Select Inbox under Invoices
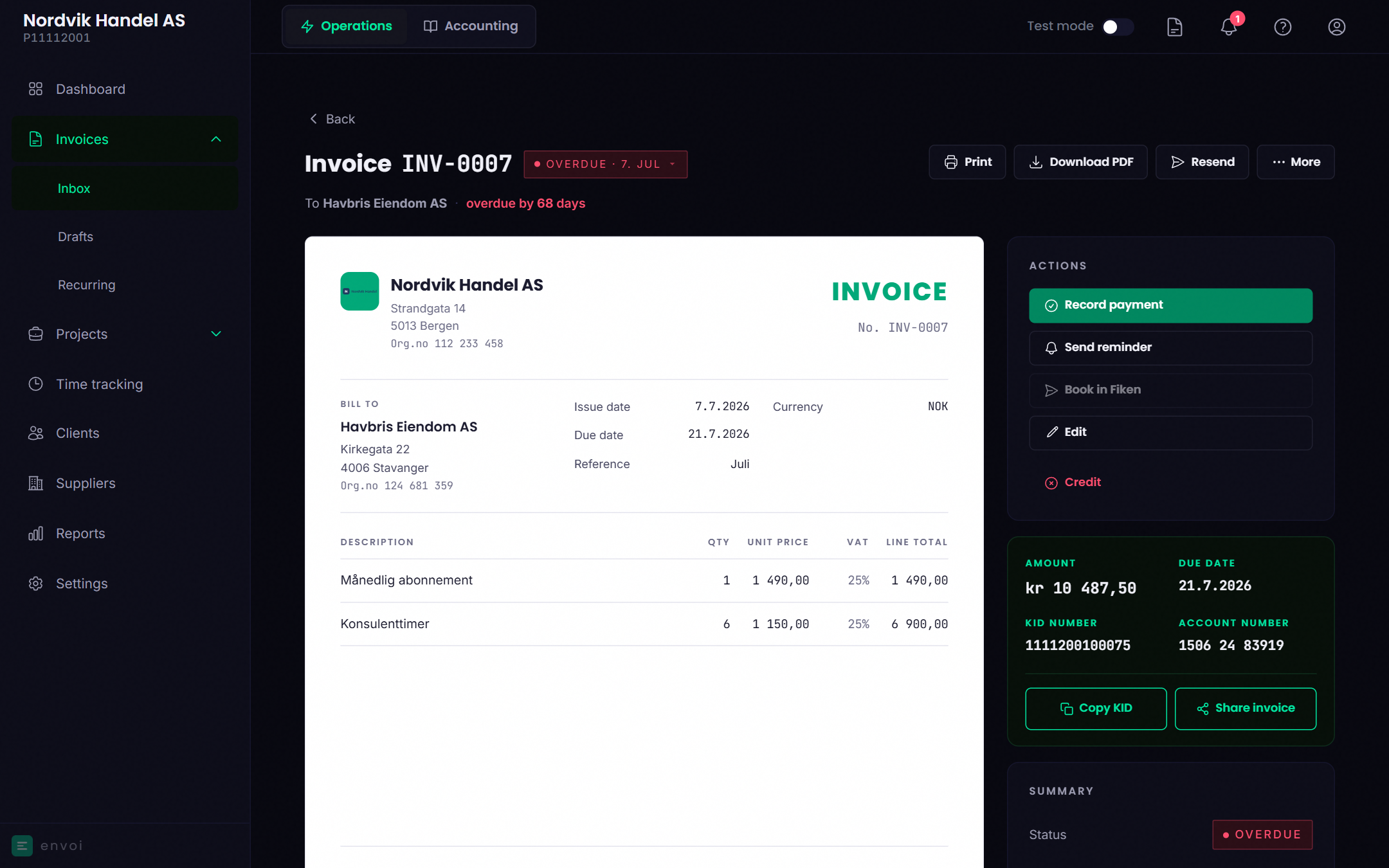1389x868 pixels. (125, 188)
